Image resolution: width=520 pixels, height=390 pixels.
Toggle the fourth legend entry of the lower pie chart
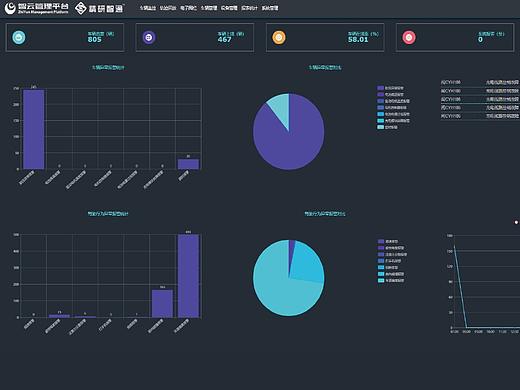click(x=390, y=261)
